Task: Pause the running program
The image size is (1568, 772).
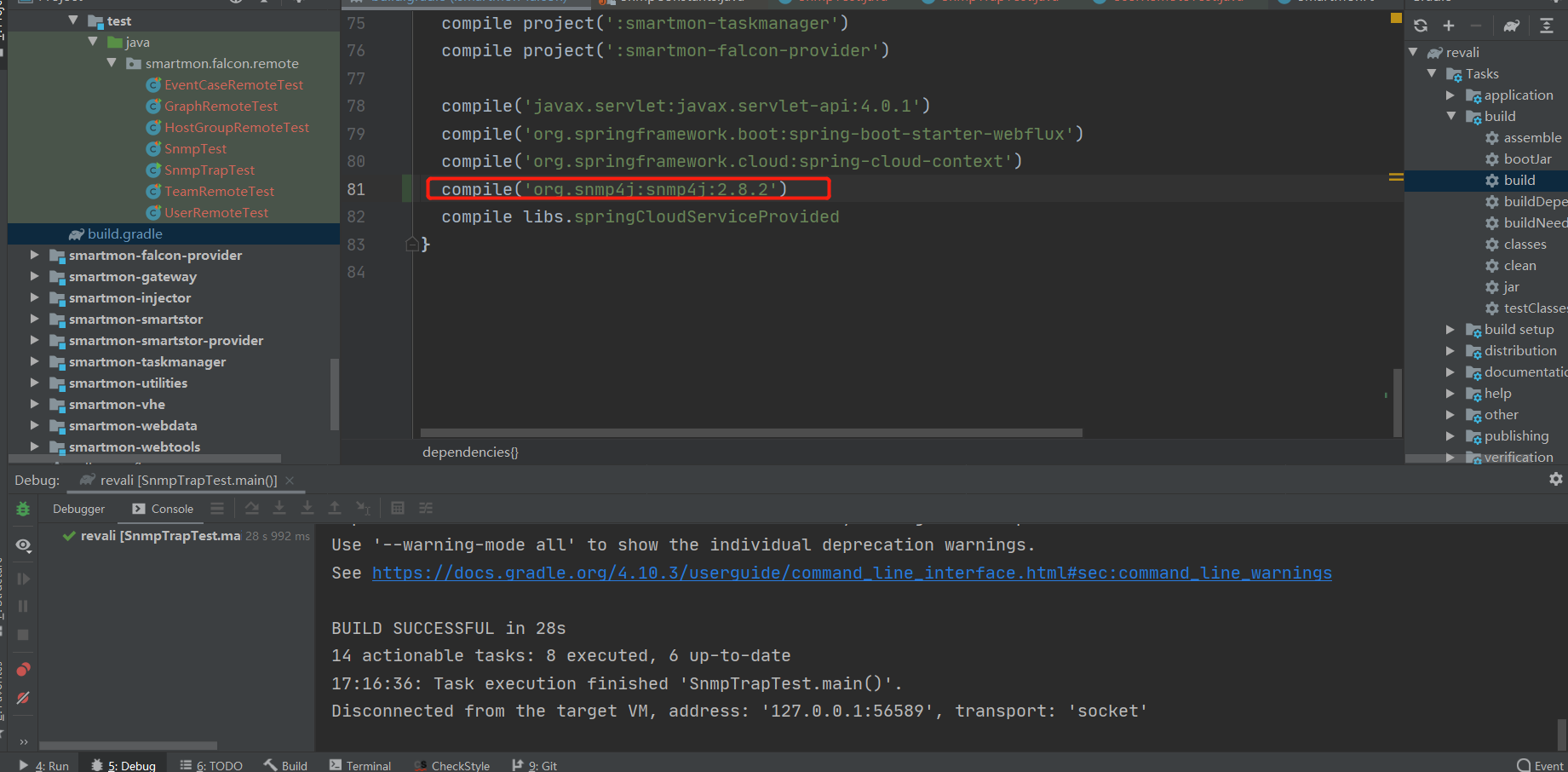Action: 23,606
